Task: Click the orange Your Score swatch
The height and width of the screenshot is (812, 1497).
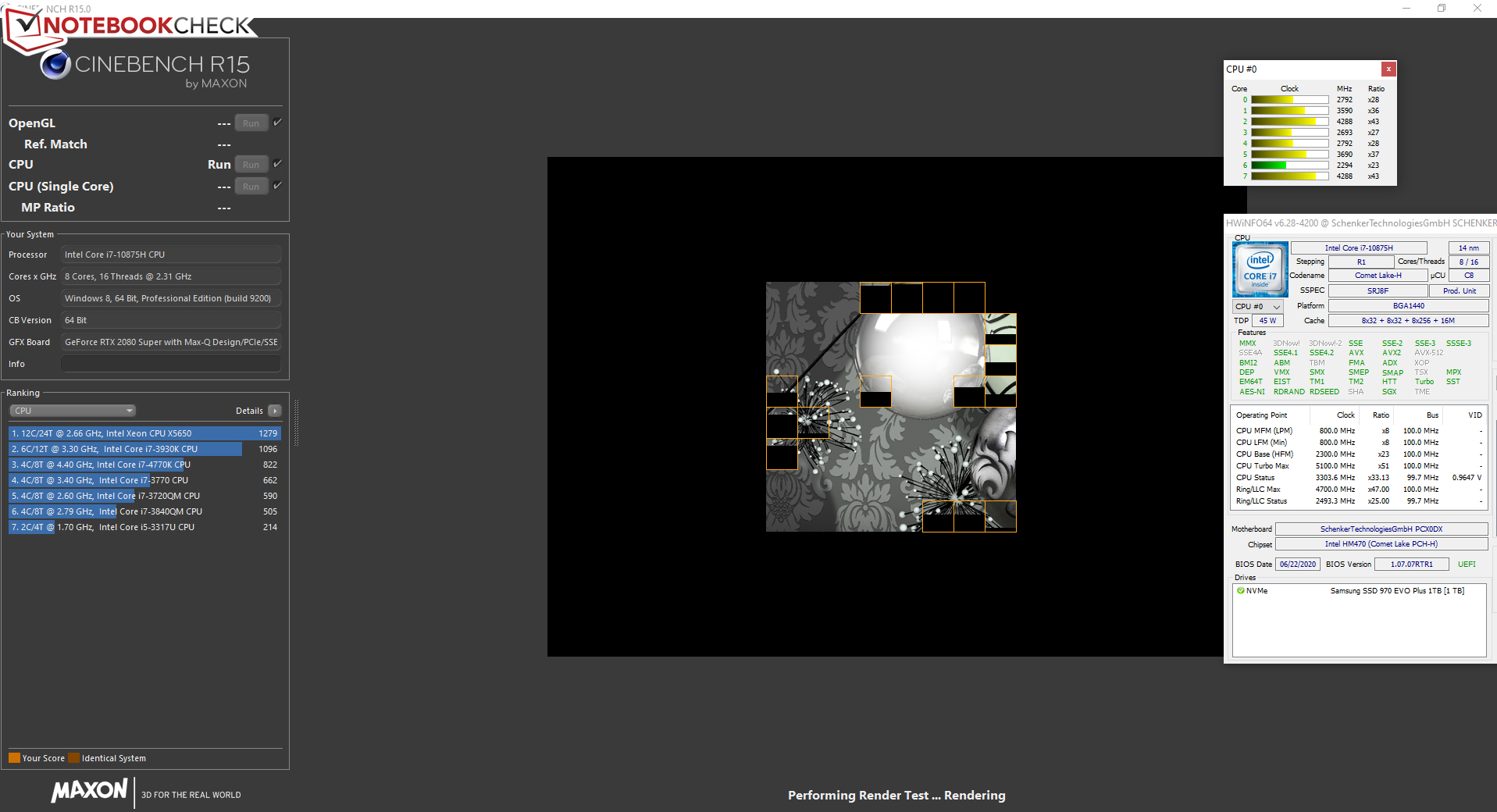Action: [14, 757]
